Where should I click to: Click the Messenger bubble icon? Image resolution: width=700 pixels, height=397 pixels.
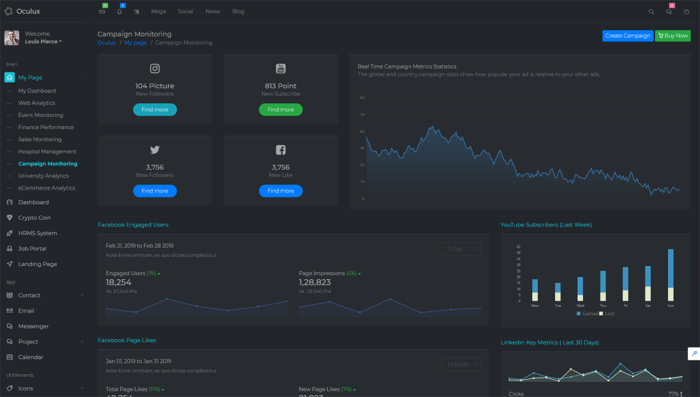(9, 326)
